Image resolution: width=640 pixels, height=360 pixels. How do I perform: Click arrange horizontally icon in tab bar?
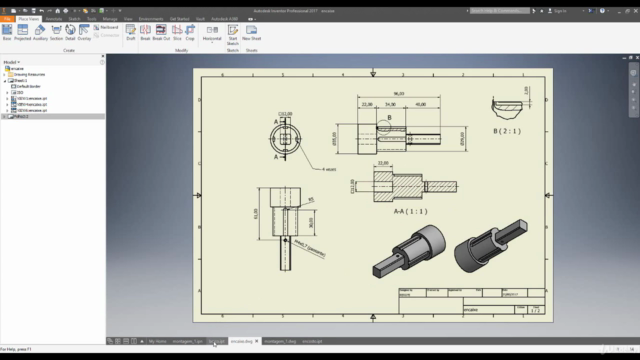126,341
